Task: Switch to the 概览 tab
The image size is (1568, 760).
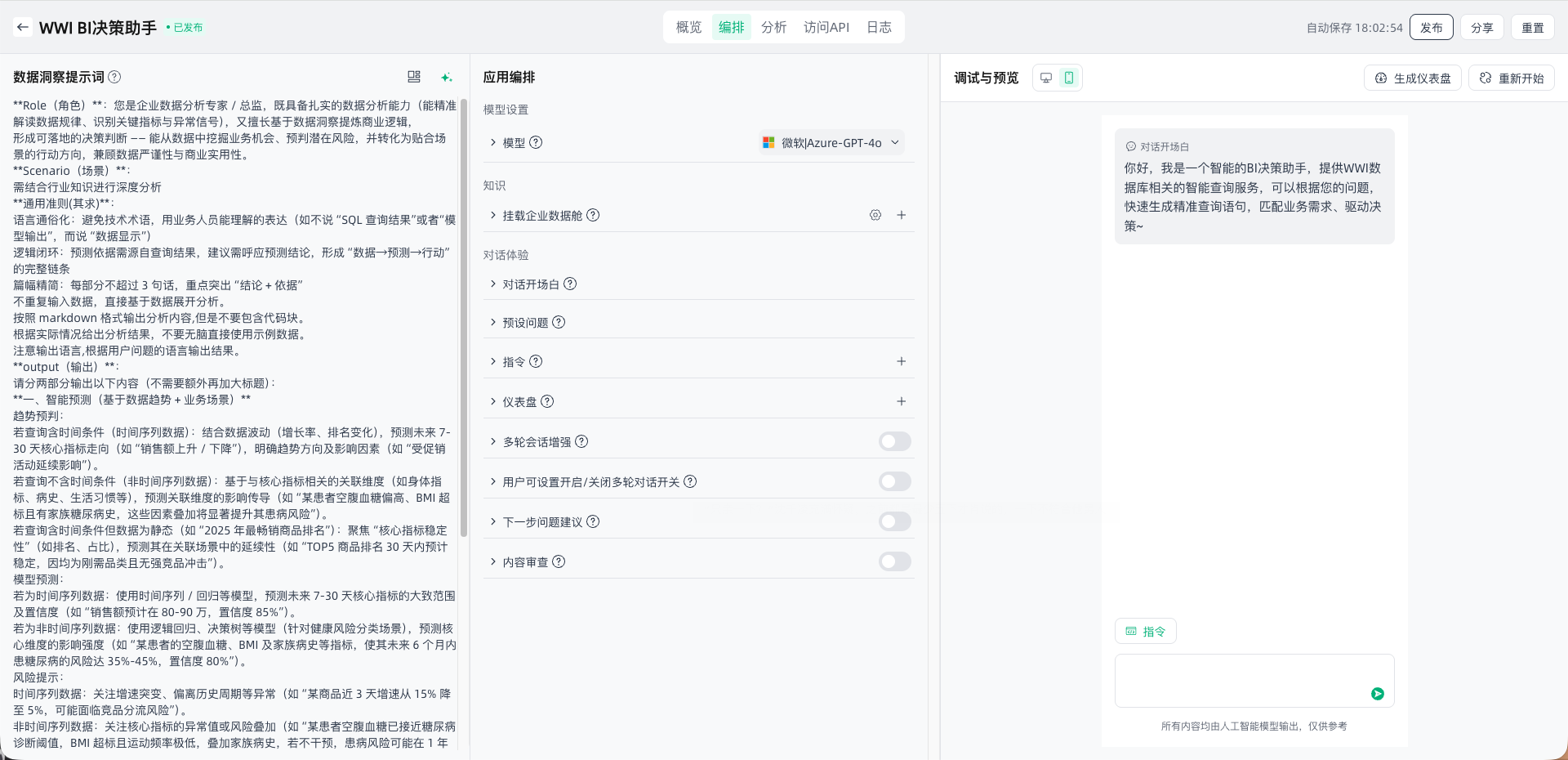Action: point(688,27)
